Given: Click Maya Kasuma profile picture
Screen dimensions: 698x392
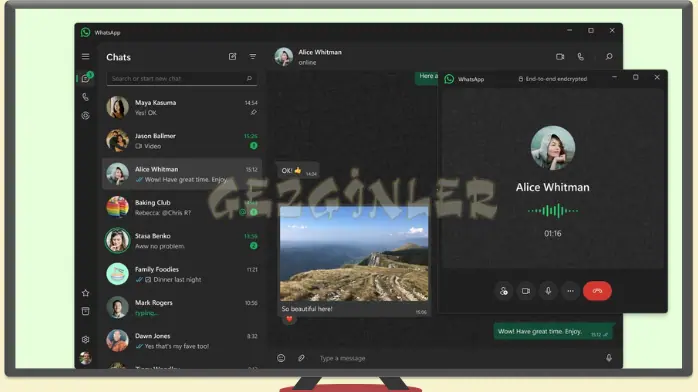Looking at the screenshot, I should 118,107.
